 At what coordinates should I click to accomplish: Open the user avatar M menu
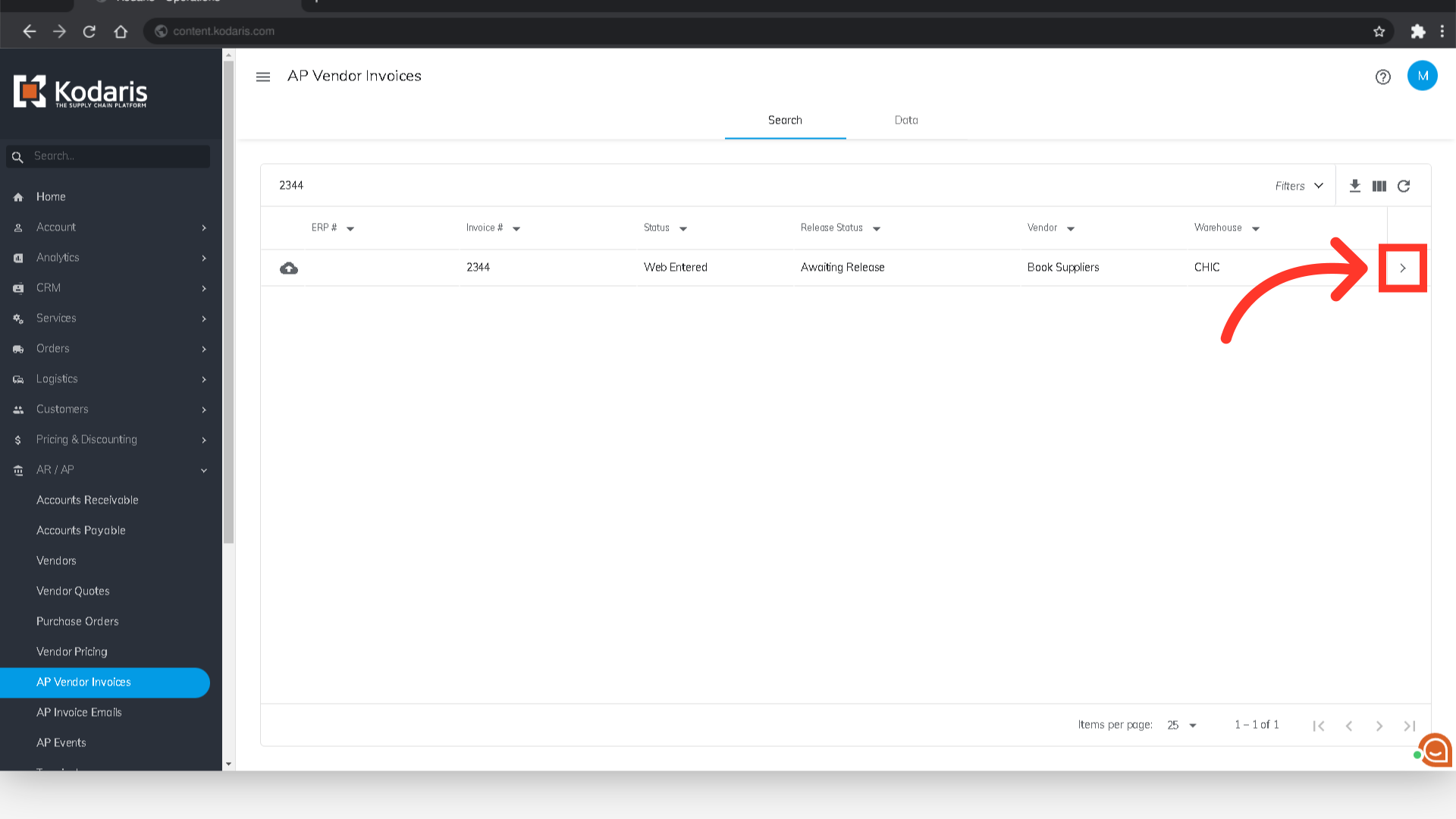click(x=1422, y=76)
